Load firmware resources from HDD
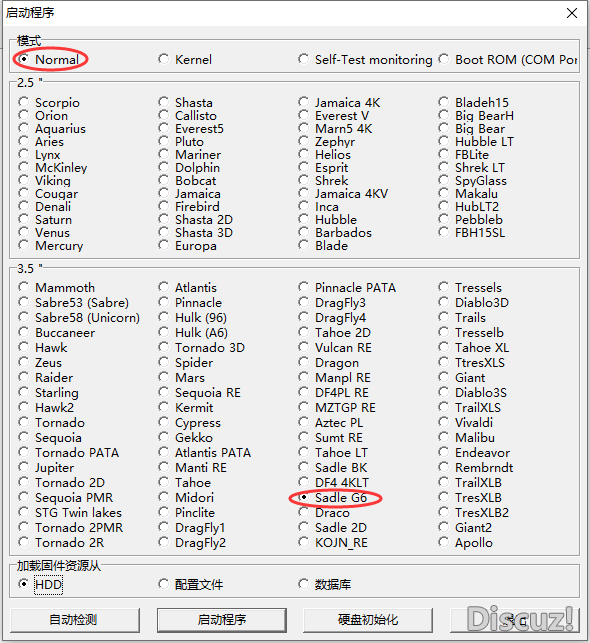 [x=24, y=584]
